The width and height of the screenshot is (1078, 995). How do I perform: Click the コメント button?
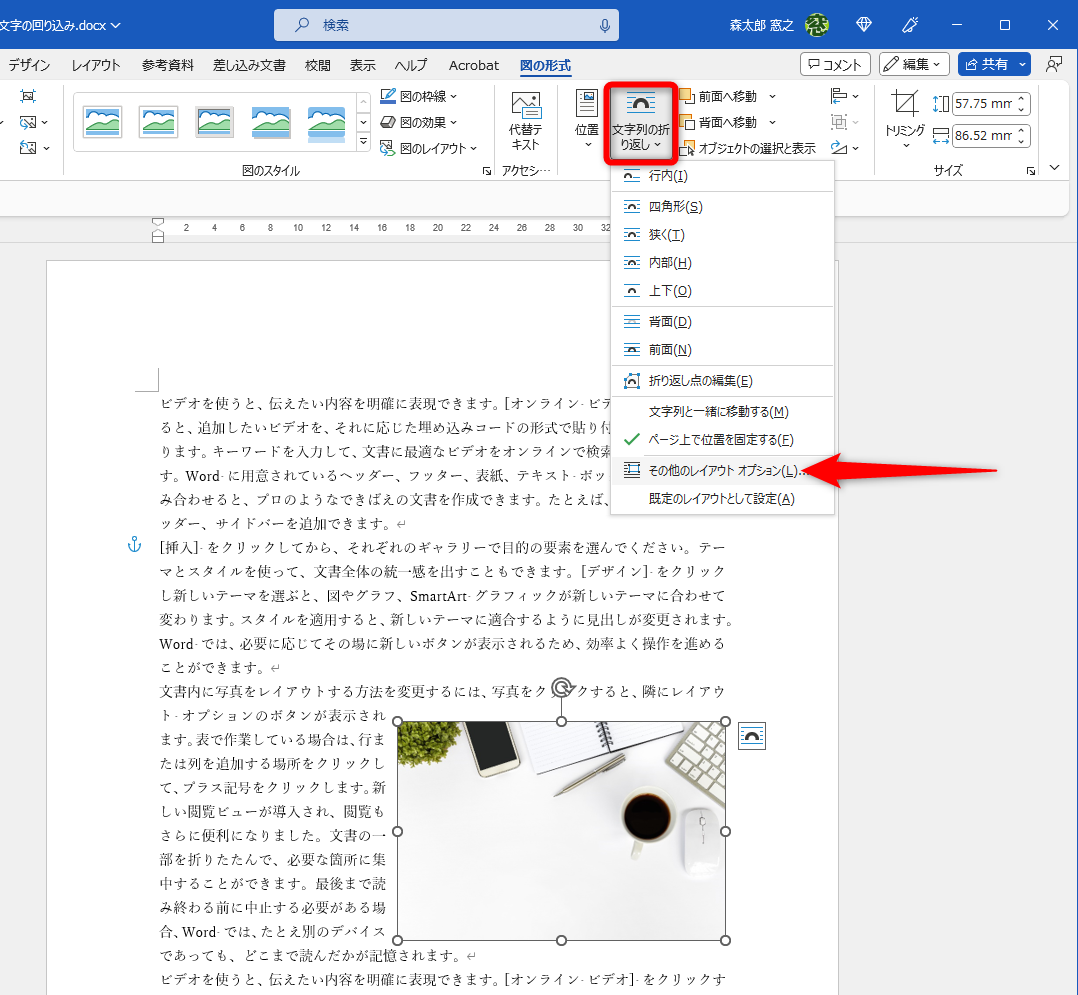click(x=835, y=64)
